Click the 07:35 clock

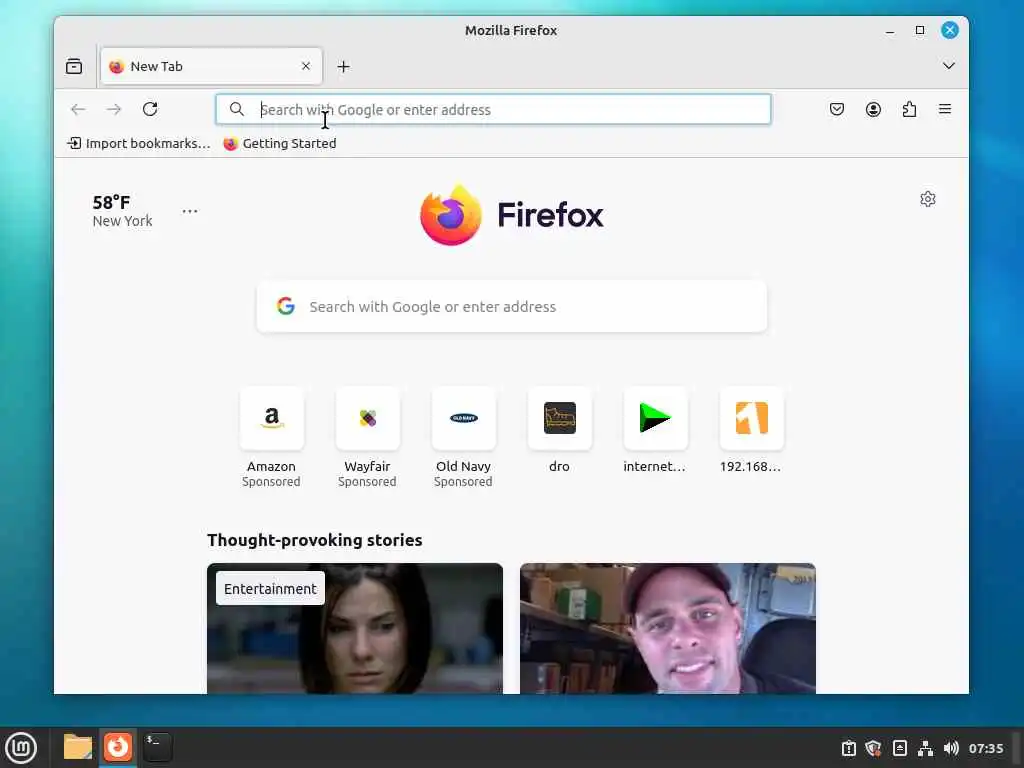coord(985,748)
